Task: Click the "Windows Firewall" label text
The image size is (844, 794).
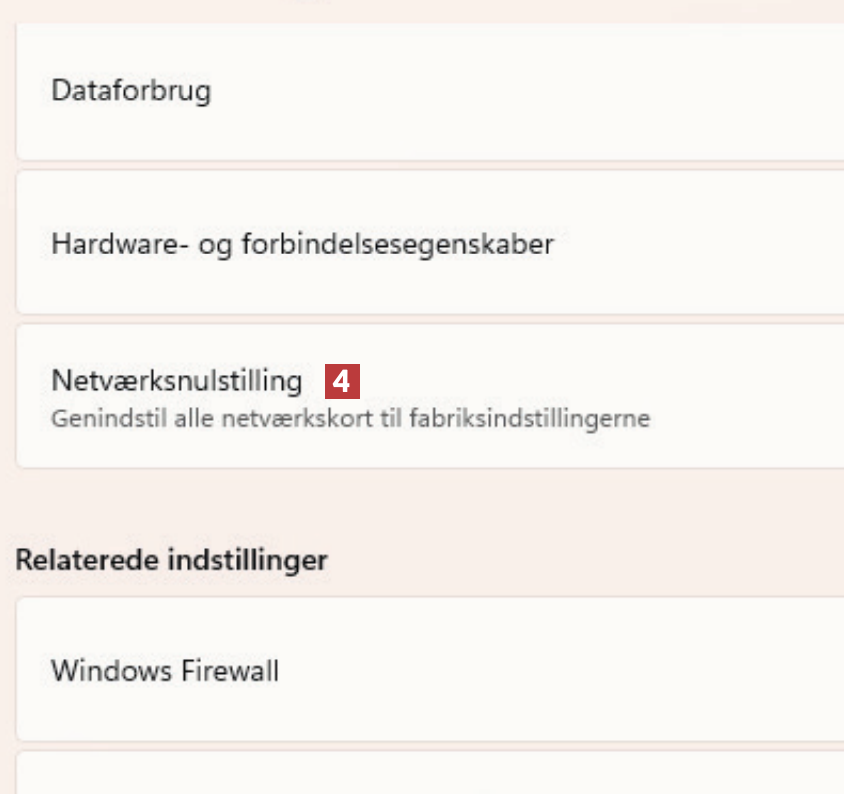Action: coord(165,670)
